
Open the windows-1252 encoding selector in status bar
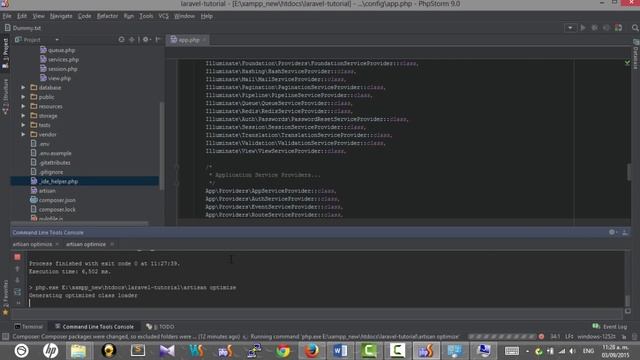[596, 337]
